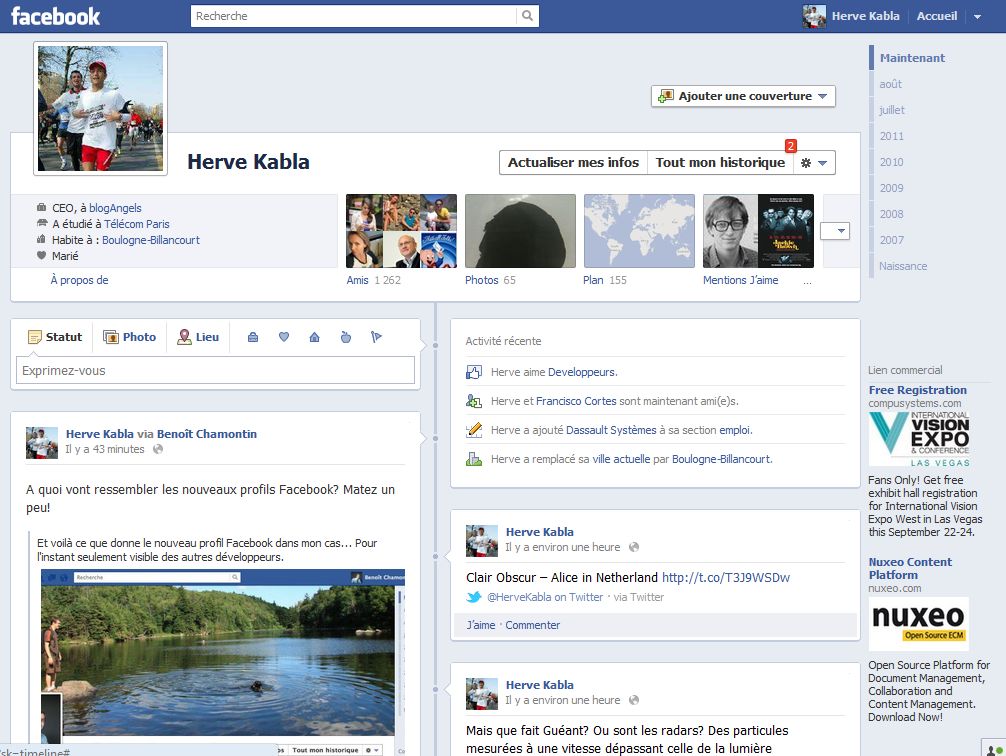The image size is (1006, 756).
Task: Click Herve Kabla name in top bar
Action: pos(865,16)
